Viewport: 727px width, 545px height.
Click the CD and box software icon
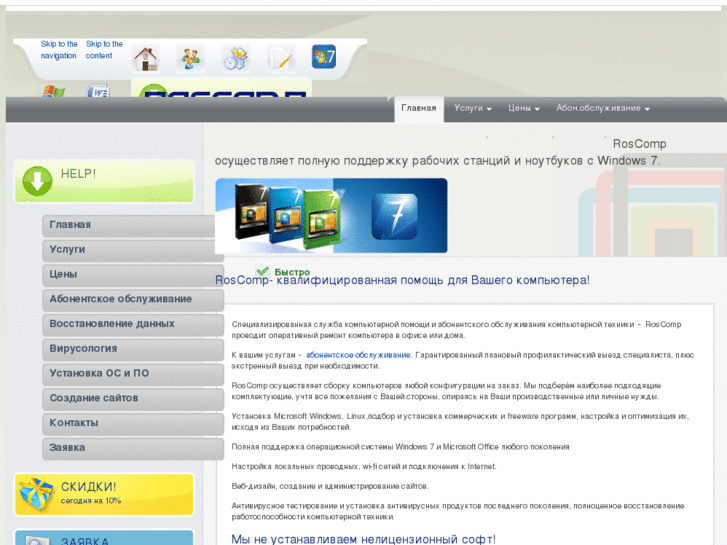(236, 59)
